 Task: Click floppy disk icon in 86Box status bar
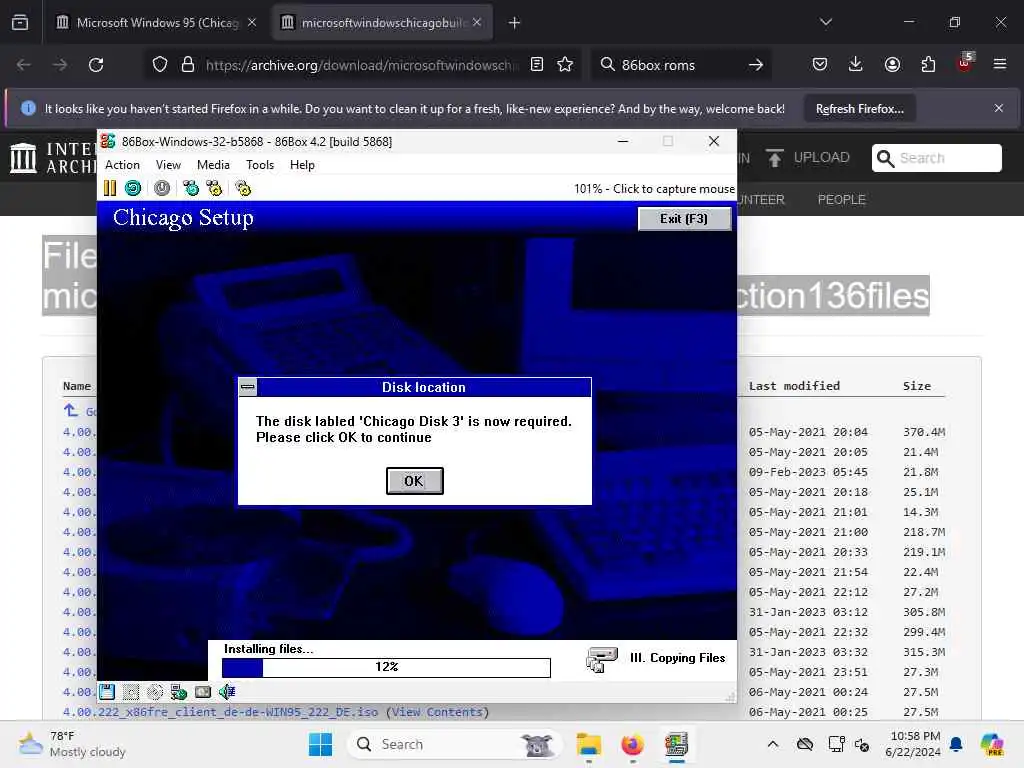[106, 692]
